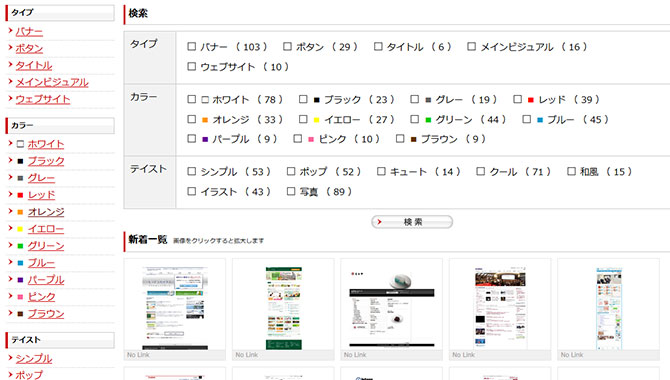Open the メインビジュアル sidebar link
670x380 pixels.
coord(52,82)
